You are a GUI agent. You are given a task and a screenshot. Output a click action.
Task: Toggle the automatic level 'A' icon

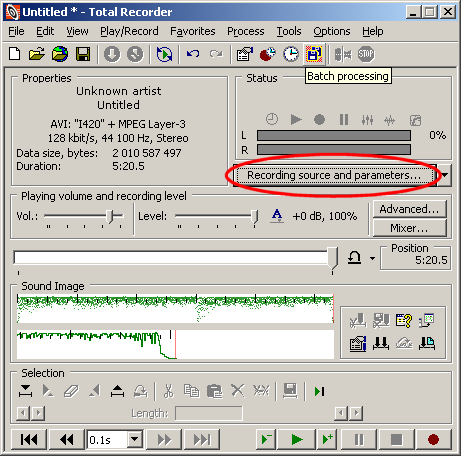[x=277, y=216]
